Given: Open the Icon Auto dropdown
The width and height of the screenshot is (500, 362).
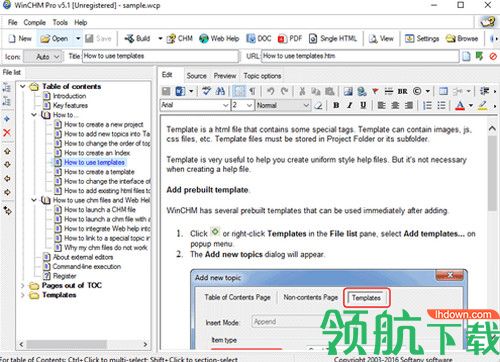Looking at the screenshot, I should coord(43,57).
